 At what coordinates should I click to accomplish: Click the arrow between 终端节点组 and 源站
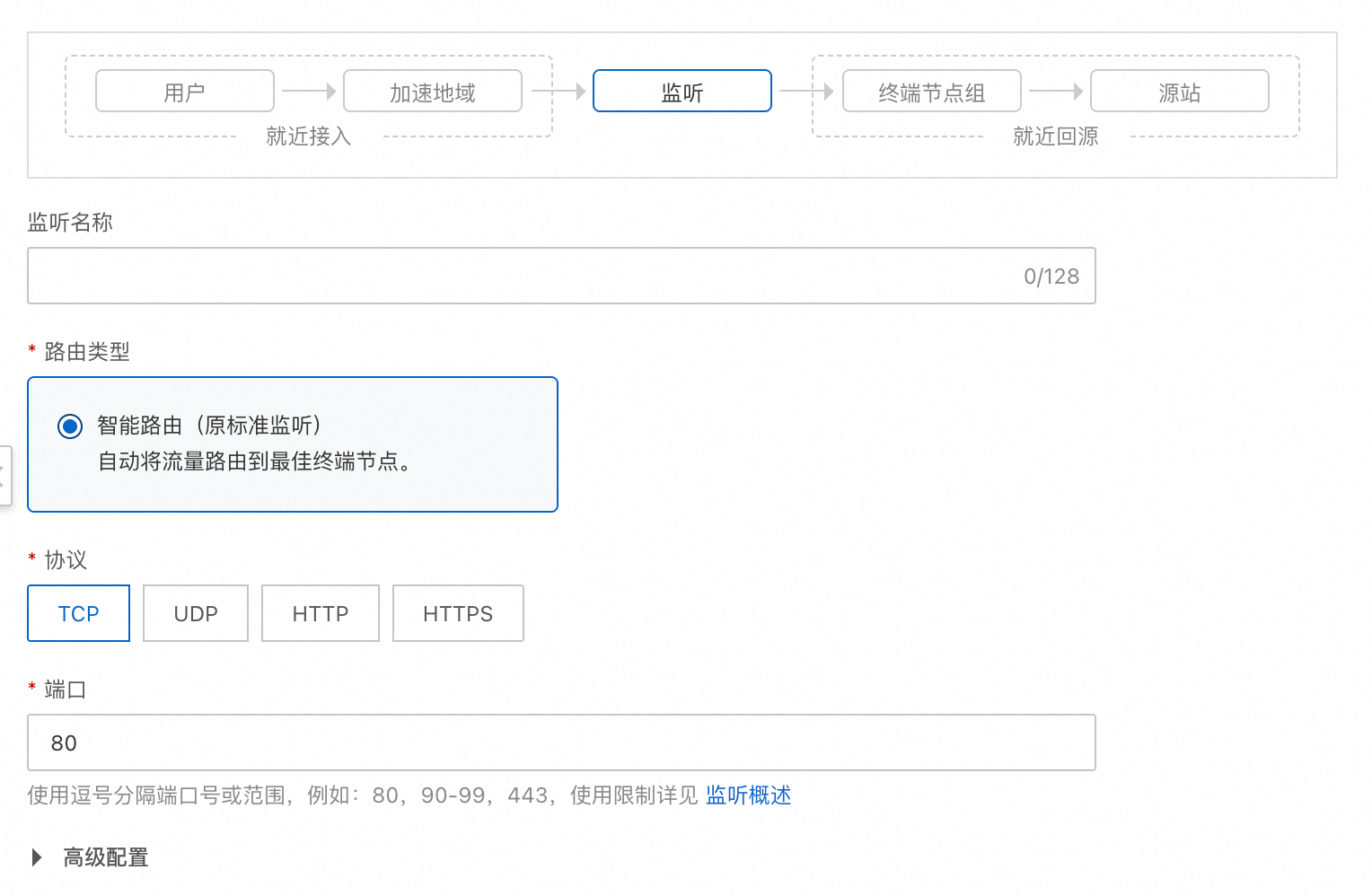[1056, 91]
